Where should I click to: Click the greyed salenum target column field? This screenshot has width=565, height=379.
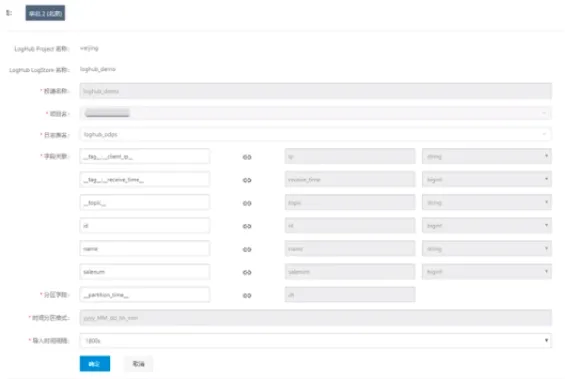click(350, 272)
